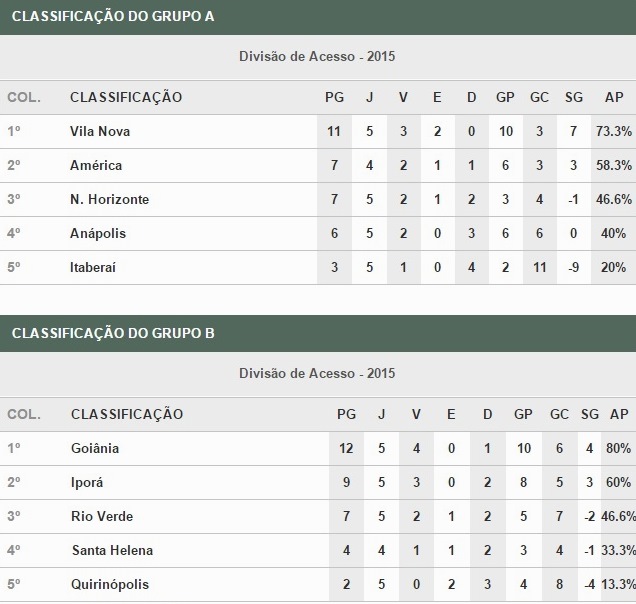
Task: Select the América row in Grupo A
Action: [x=318, y=166]
